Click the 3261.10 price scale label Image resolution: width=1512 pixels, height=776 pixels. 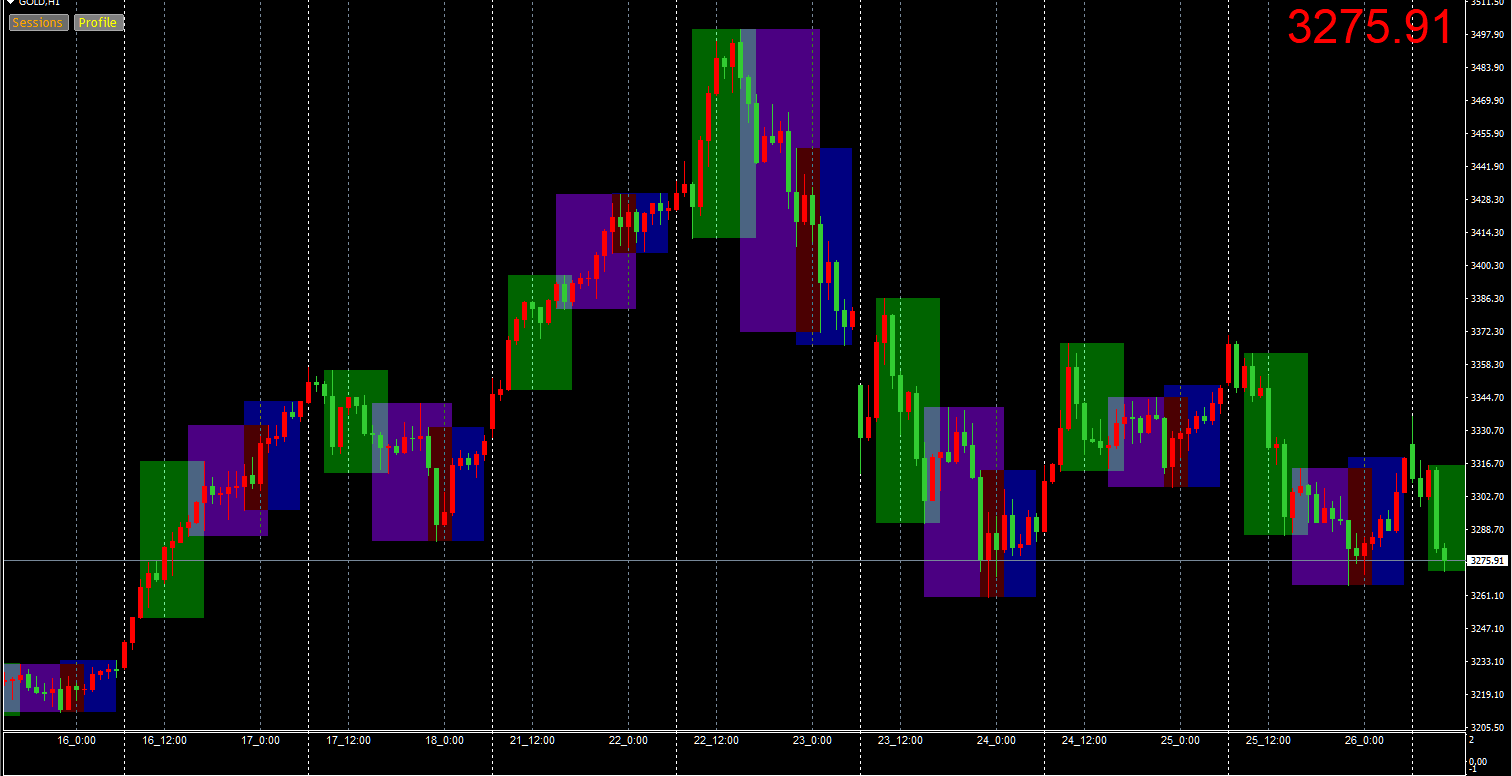(1489, 596)
